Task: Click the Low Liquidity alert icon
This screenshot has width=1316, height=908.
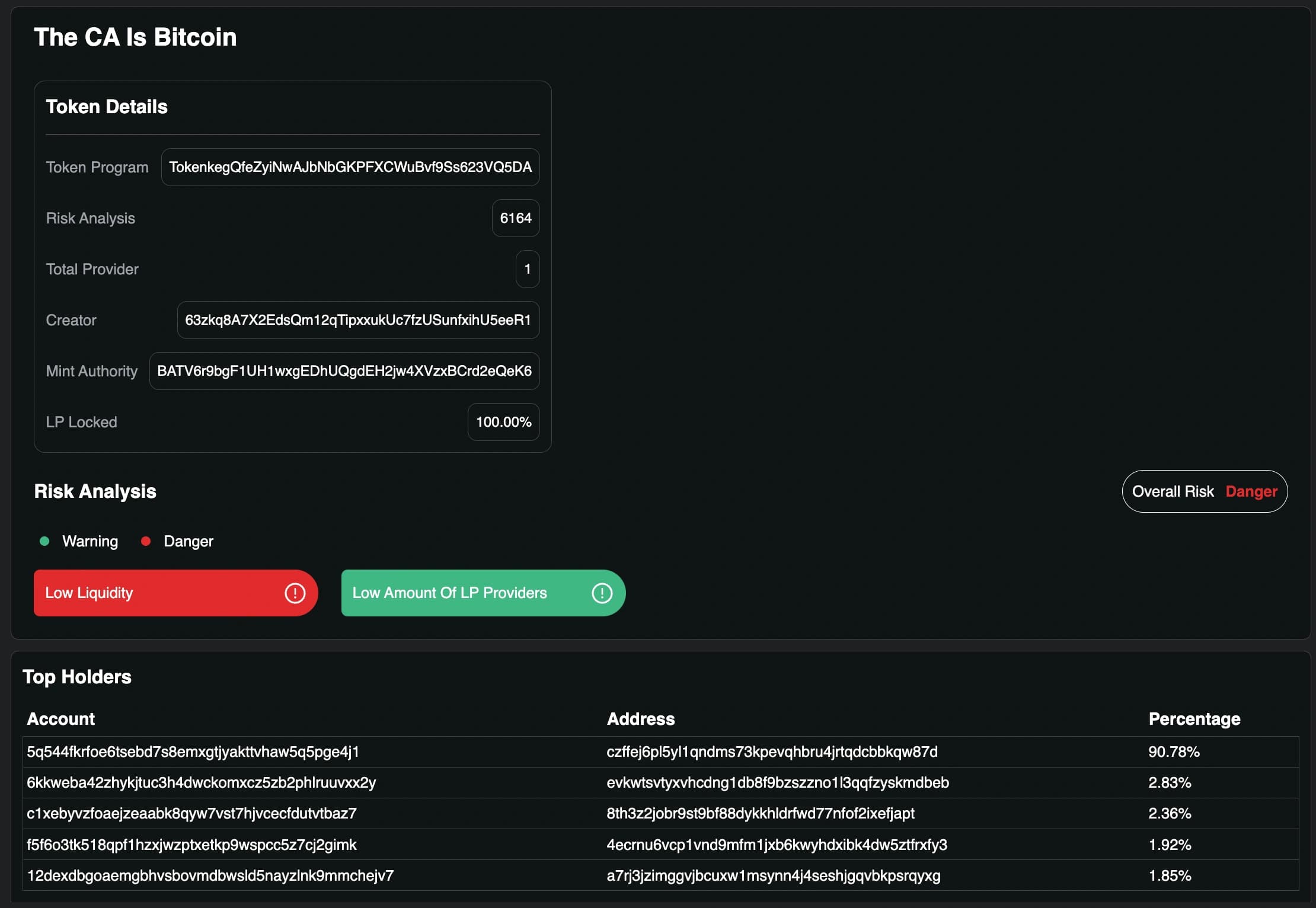Action: click(x=295, y=593)
